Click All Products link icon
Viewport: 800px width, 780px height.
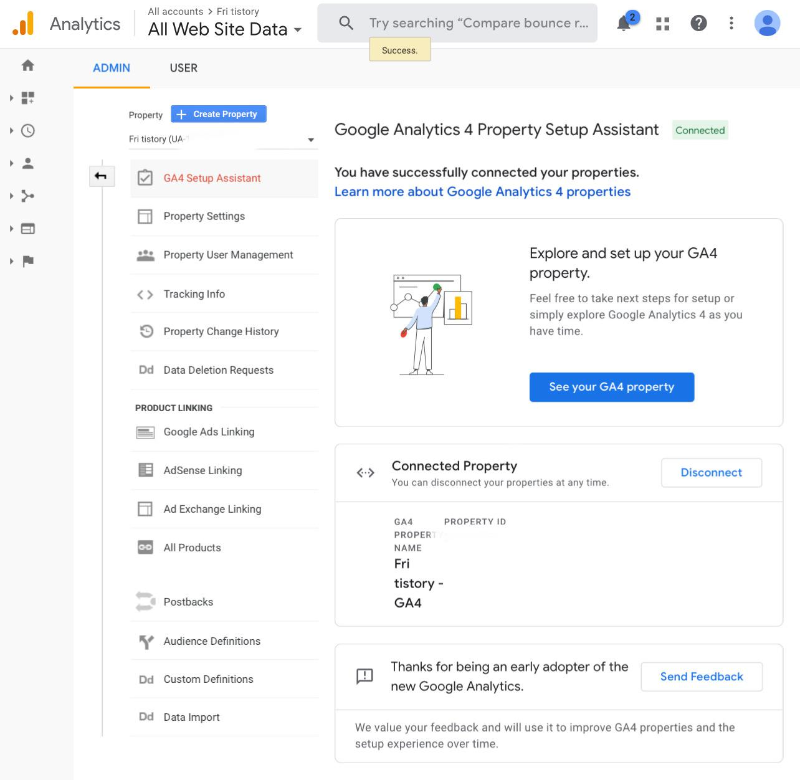click(145, 547)
